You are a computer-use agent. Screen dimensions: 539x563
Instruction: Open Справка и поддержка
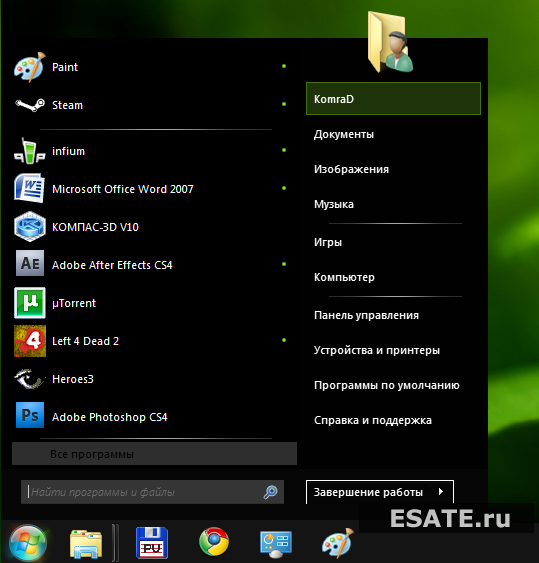coord(373,420)
